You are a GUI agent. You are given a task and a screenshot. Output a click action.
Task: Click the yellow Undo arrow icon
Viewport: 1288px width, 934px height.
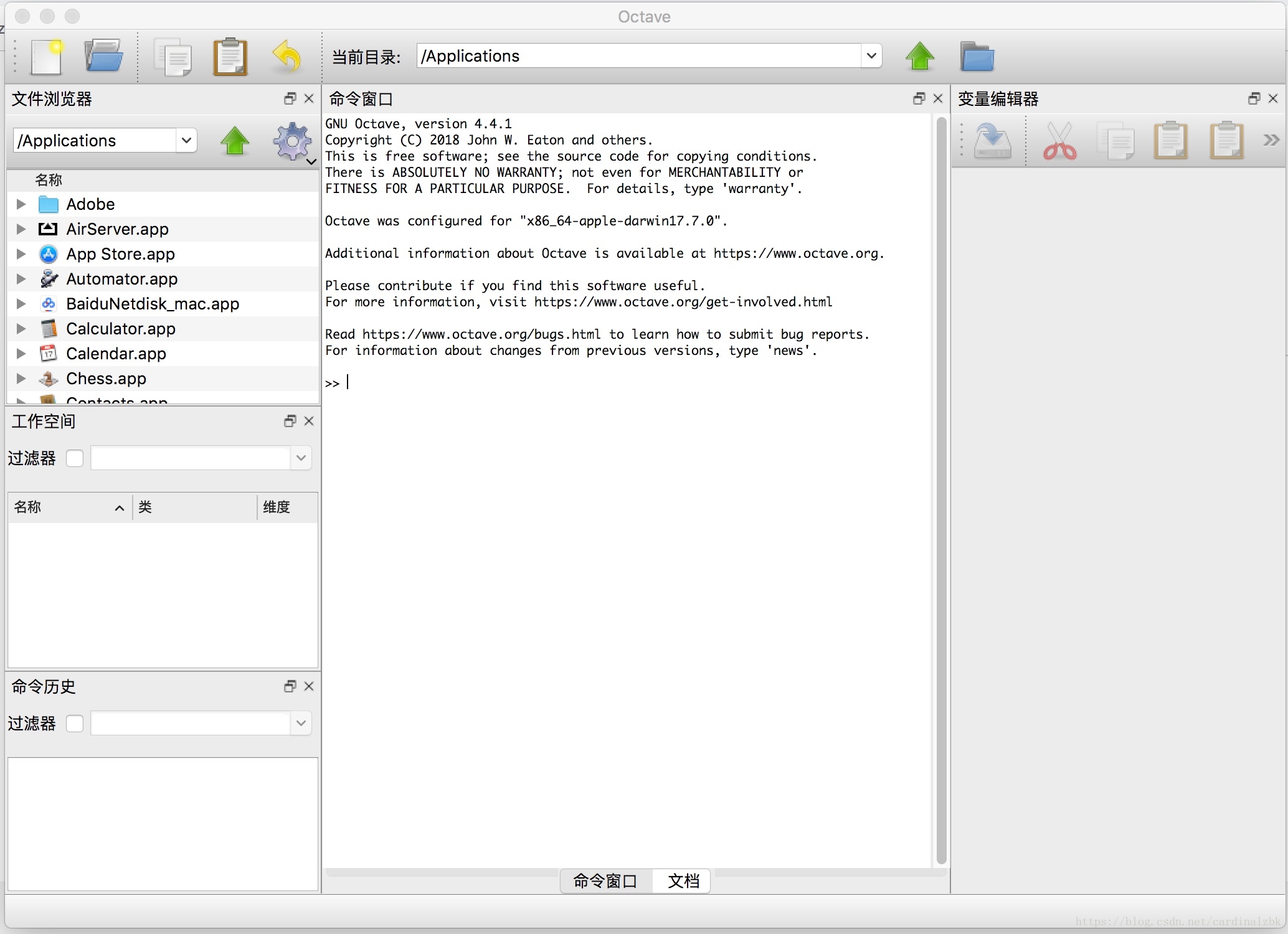point(287,57)
